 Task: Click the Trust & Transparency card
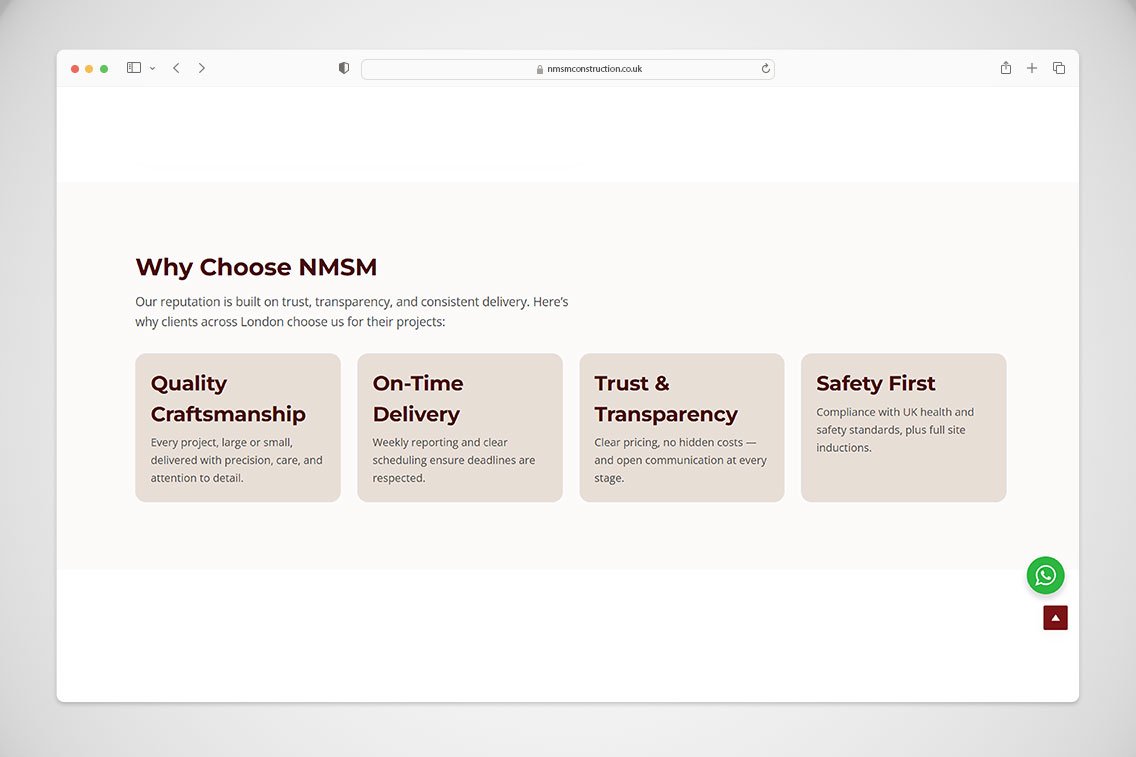tap(681, 427)
